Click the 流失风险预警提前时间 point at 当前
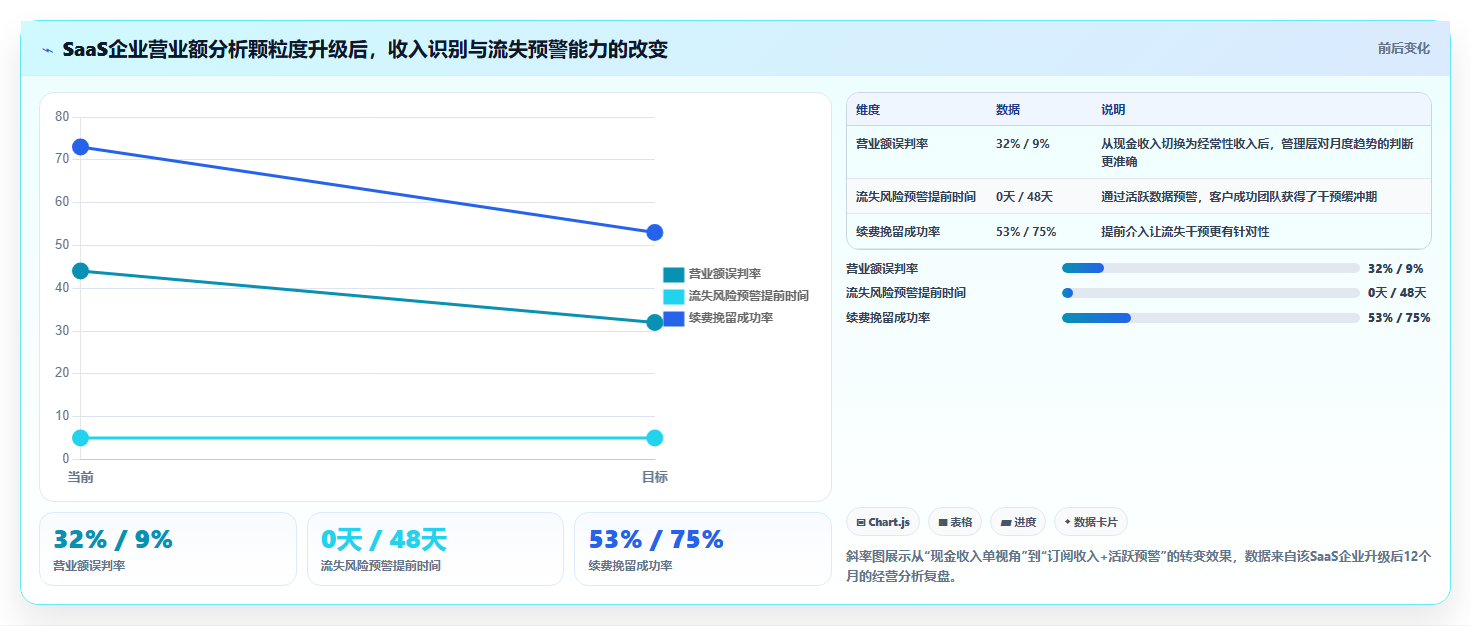 81,438
